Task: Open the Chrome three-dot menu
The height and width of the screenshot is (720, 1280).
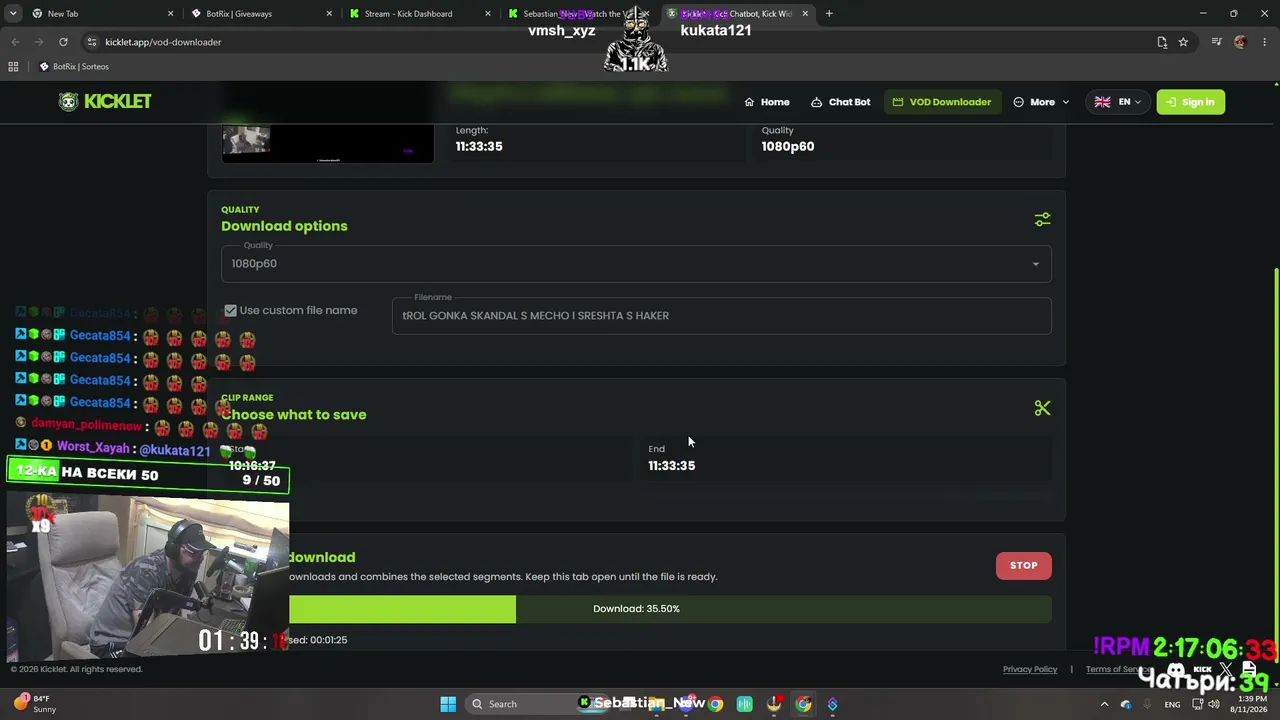Action: click(1265, 42)
